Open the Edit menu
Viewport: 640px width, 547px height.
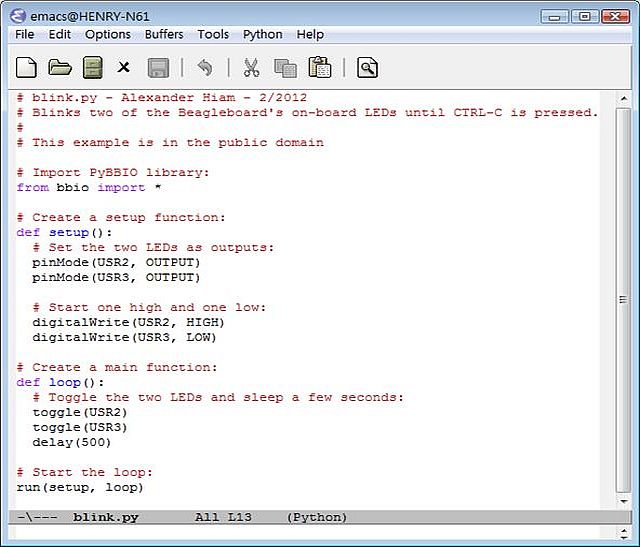pos(60,34)
